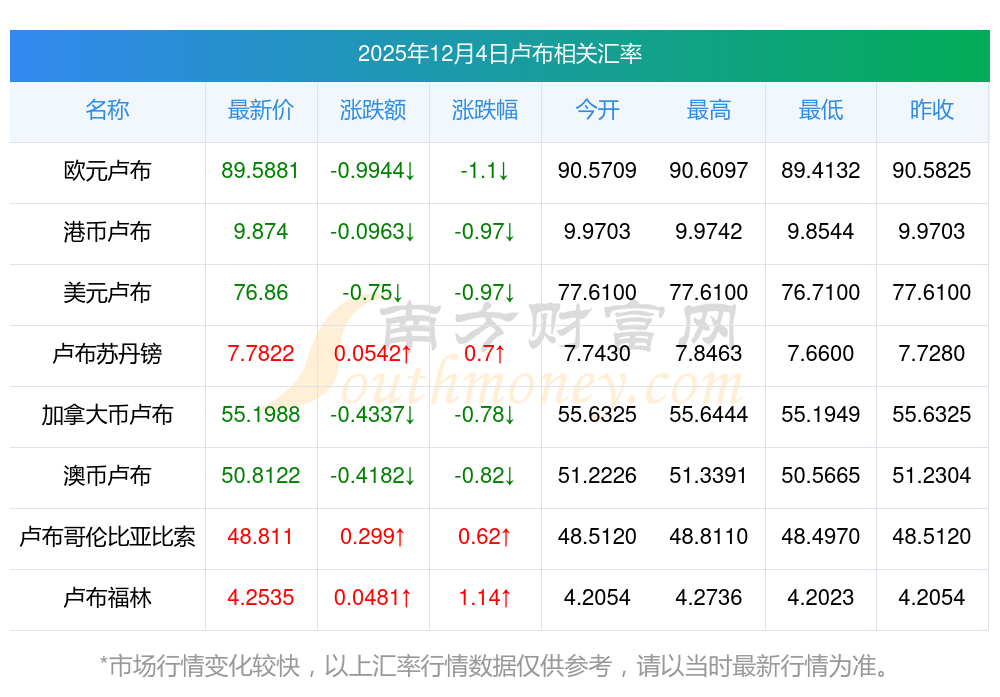Select the 涨跌幅 column header
Screen dimensions: 1000x697
485,111
